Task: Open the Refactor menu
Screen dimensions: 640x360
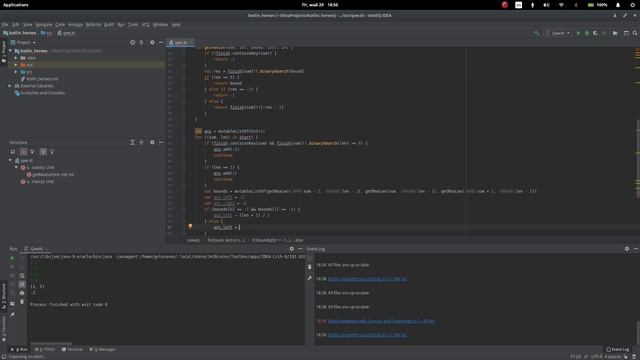Action: tap(93, 24)
